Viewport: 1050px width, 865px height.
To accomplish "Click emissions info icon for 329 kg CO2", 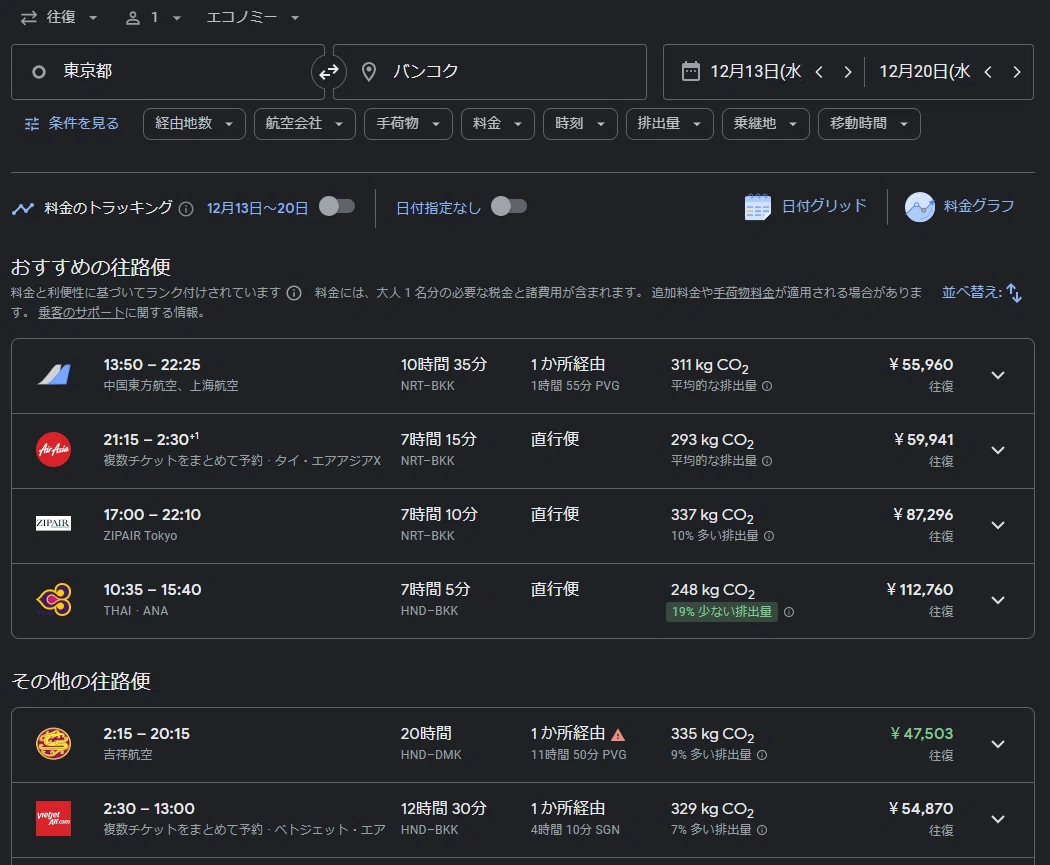I will [x=762, y=830].
